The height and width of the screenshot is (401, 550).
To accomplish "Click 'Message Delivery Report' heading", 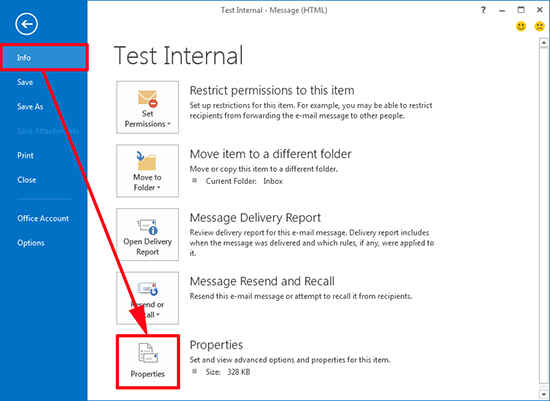I will pyautogui.click(x=255, y=218).
